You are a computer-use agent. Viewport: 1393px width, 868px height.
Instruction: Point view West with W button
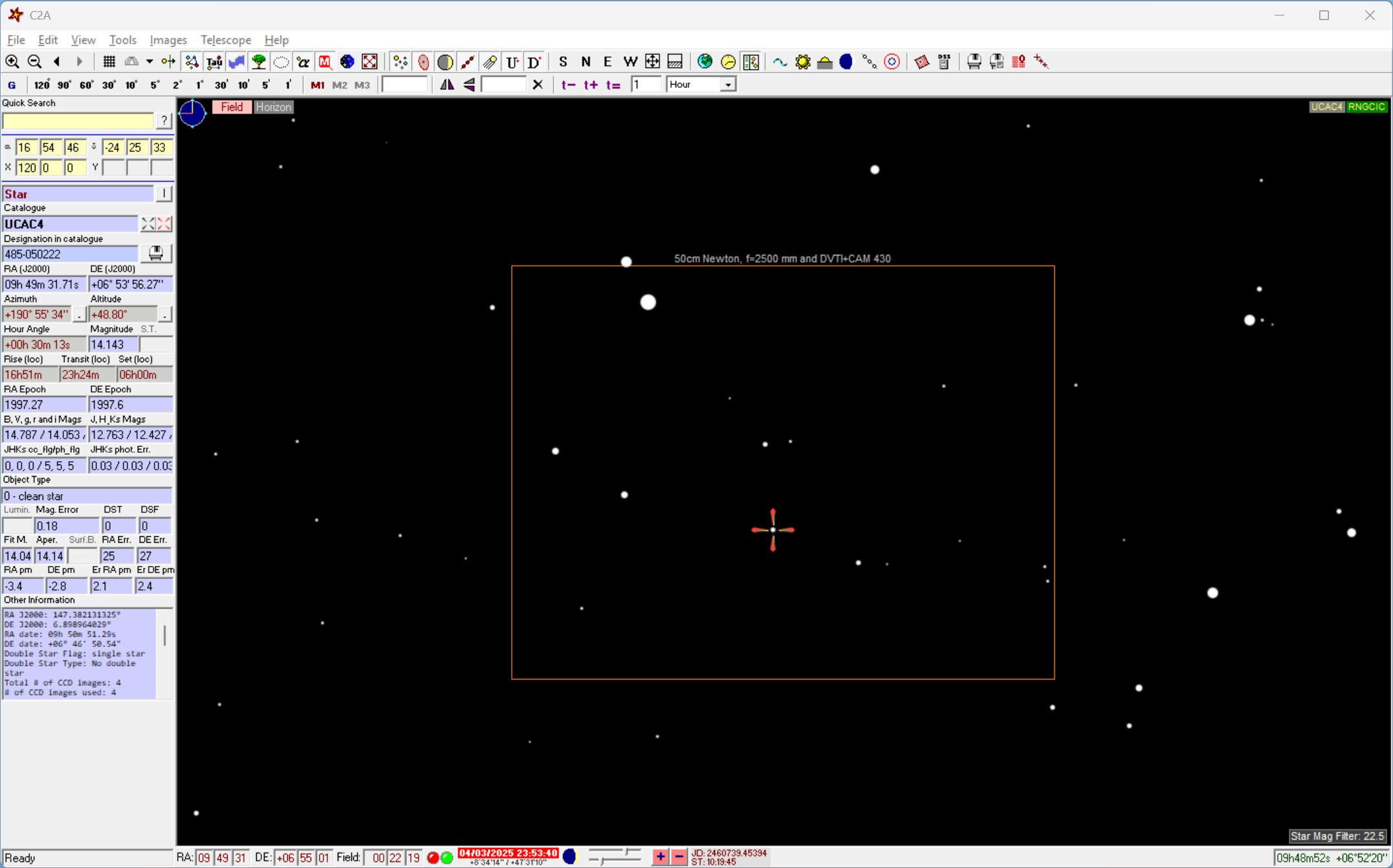click(630, 61)
